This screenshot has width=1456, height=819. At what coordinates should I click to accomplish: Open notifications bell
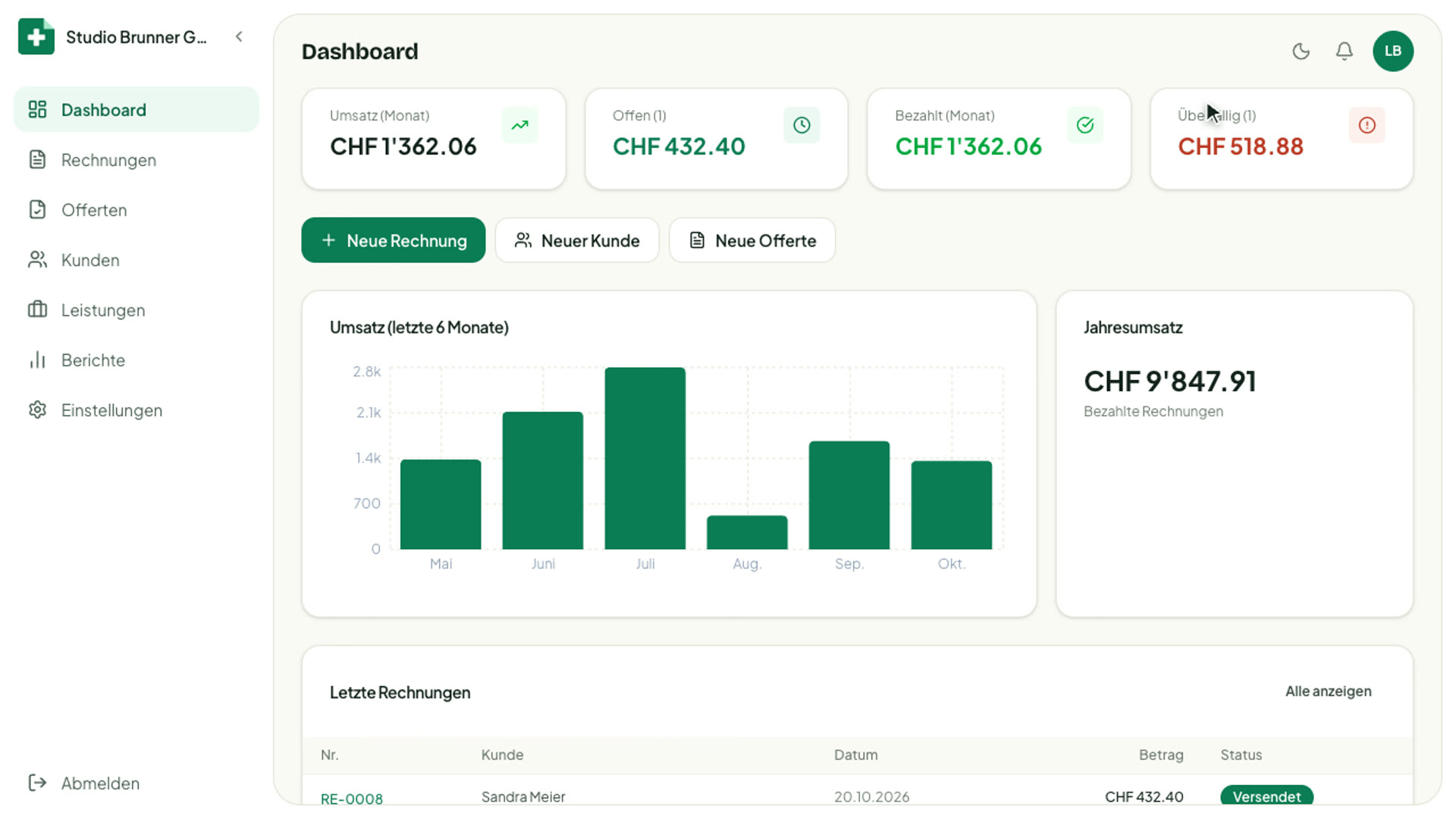1345,51
